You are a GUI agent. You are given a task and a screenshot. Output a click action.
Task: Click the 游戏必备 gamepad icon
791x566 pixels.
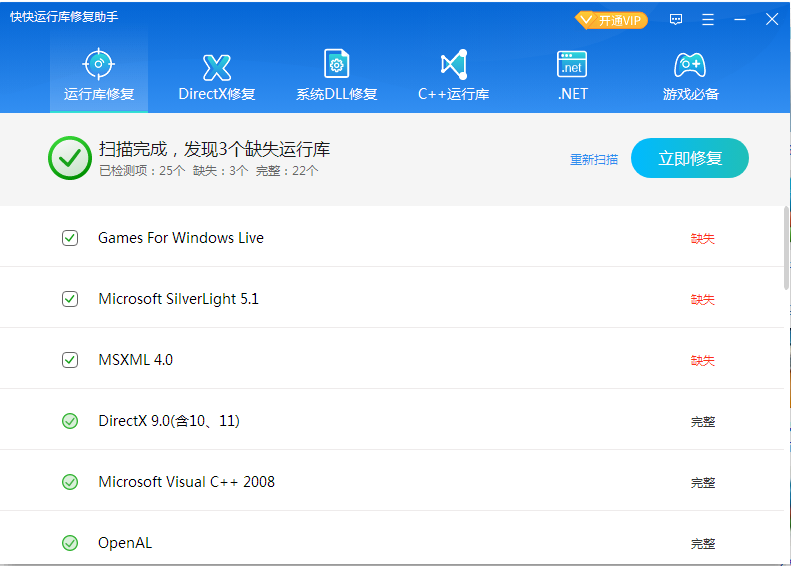coord(690,65)
